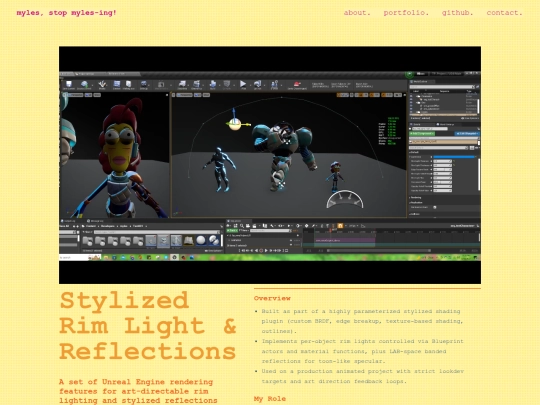Click the 'Overview' section heading
This screenshot has width=540, height=405.
(x=272, y=298)
